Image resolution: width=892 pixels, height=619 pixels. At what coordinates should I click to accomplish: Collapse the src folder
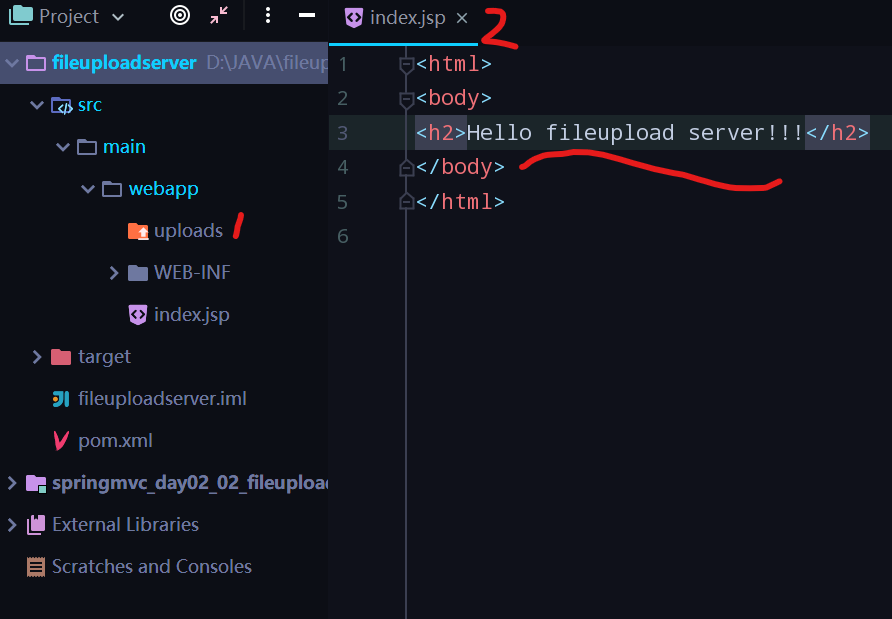tap(37, 105)
